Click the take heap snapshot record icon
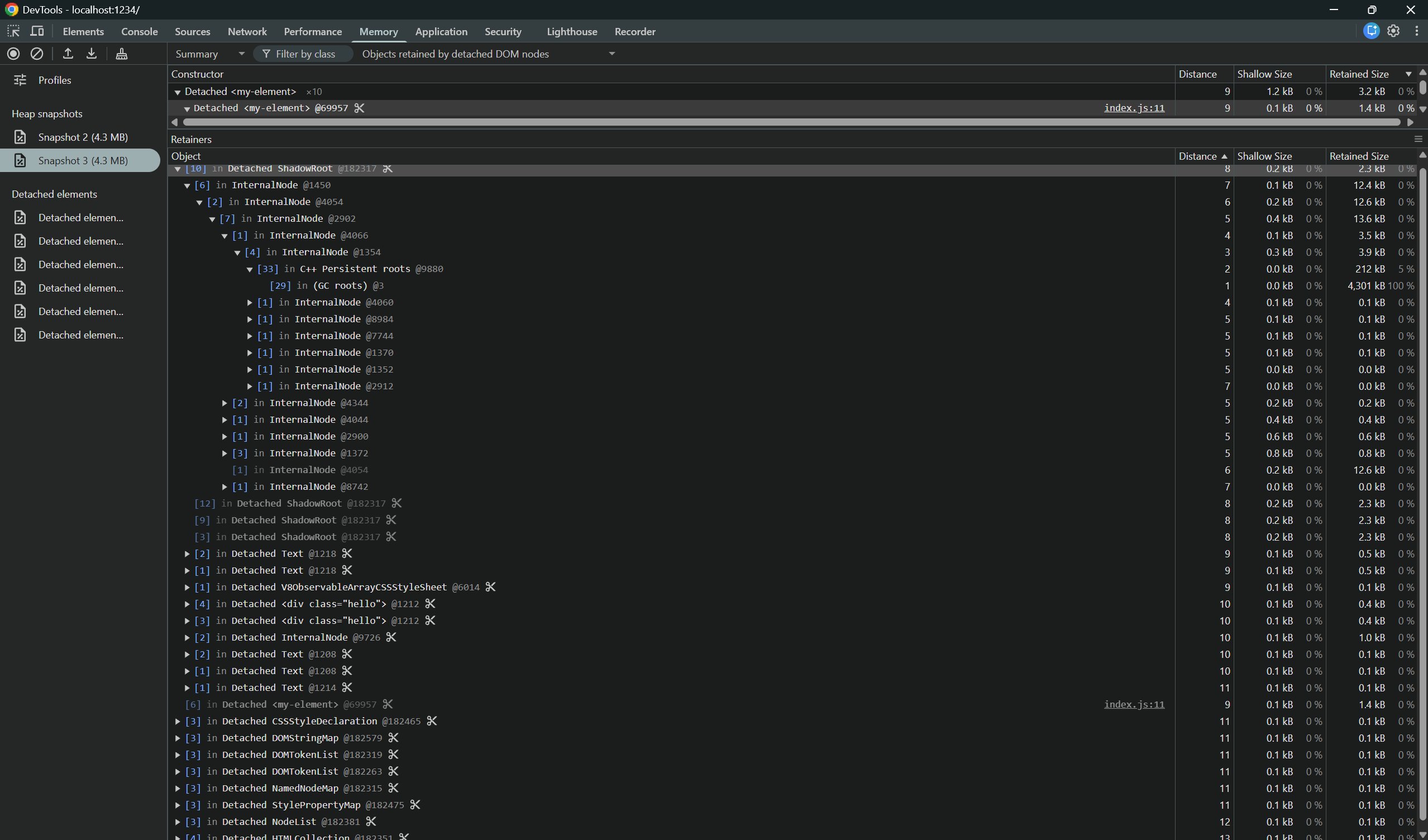 point(13,54)
